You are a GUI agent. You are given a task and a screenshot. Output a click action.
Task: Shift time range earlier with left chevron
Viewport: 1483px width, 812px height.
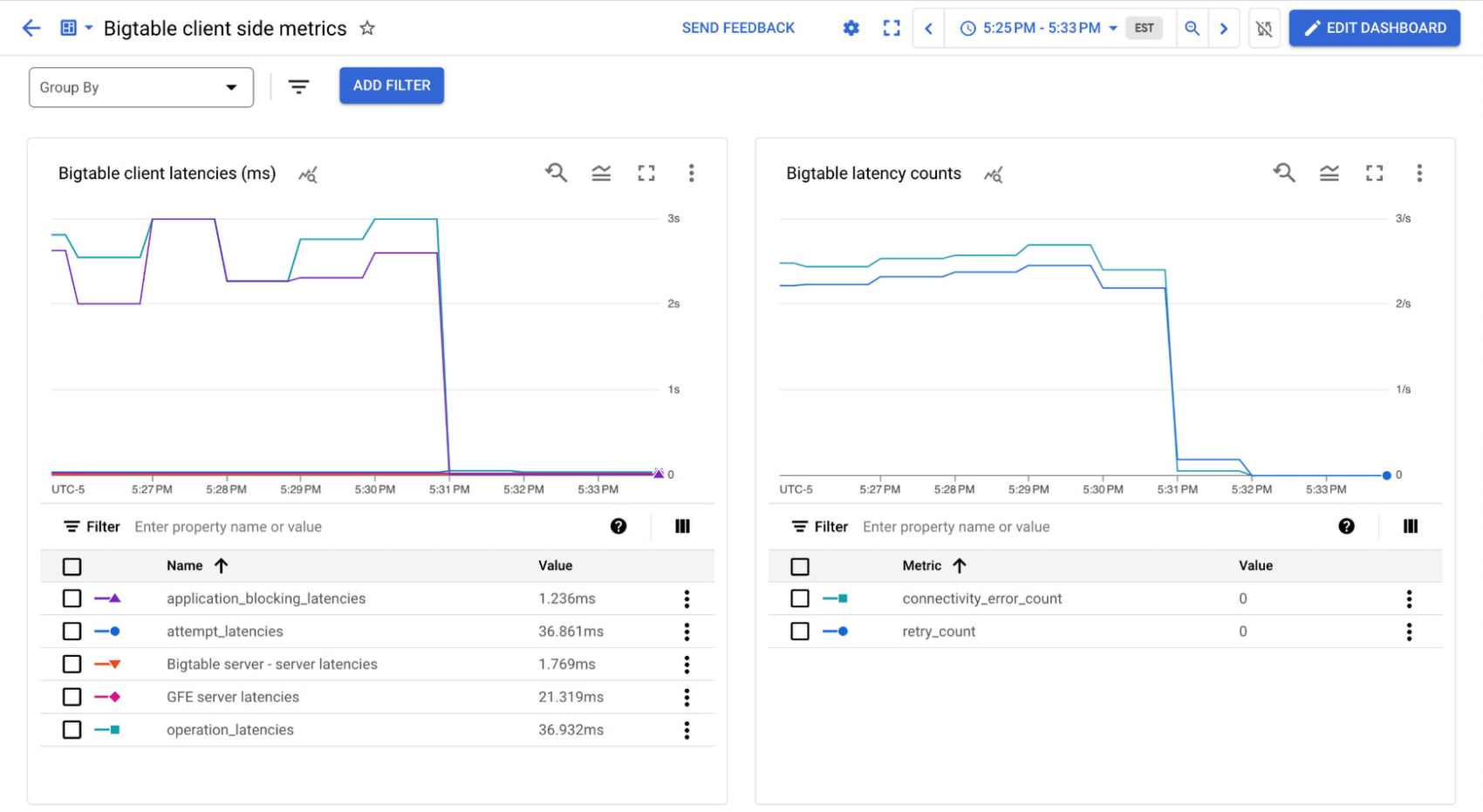(928, 28)
